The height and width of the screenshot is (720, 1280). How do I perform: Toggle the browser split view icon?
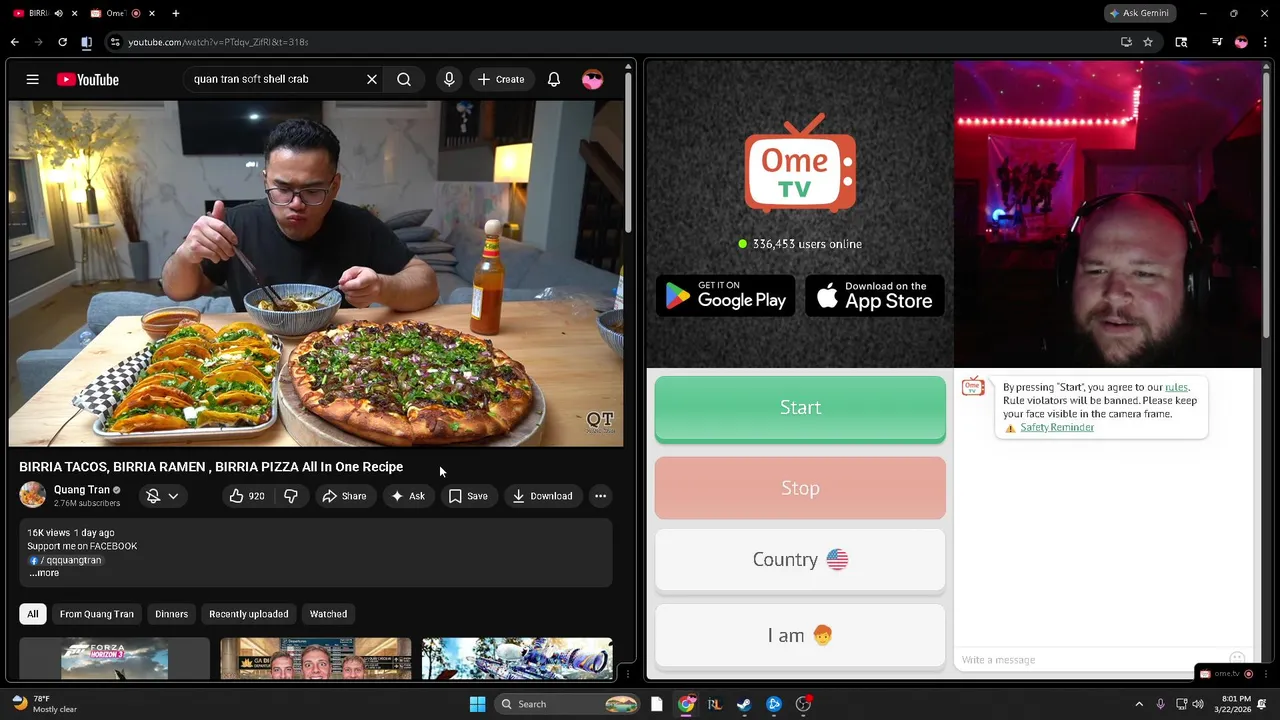click(x=86, y=42)
